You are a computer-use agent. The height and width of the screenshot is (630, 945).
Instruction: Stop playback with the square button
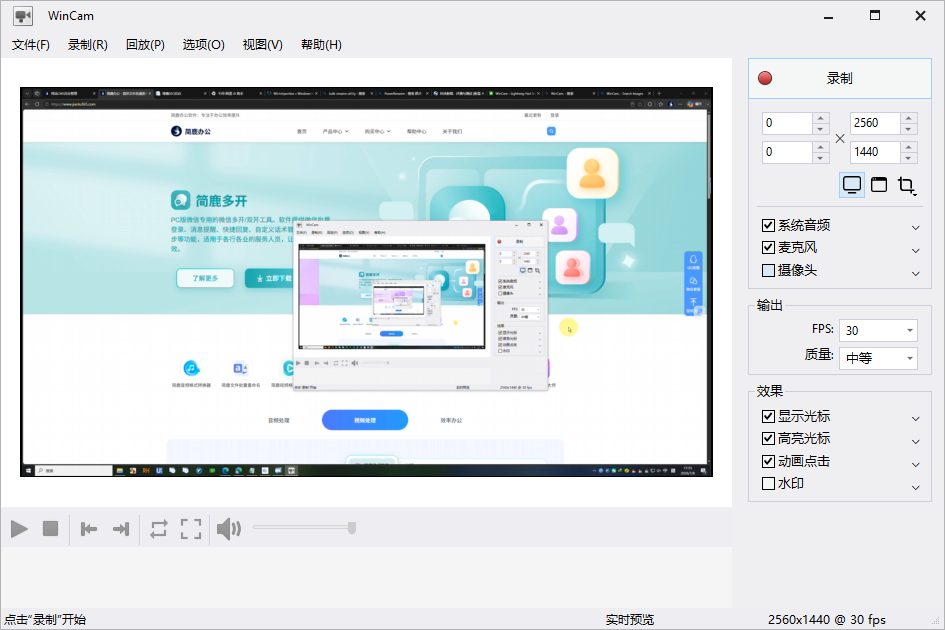coord(51,529)
